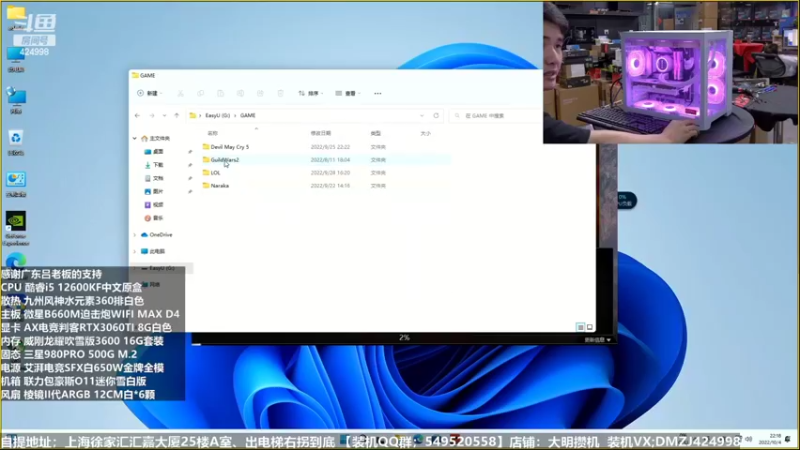
Task: Open the Network desktop icon
Action: coord(16,101)
